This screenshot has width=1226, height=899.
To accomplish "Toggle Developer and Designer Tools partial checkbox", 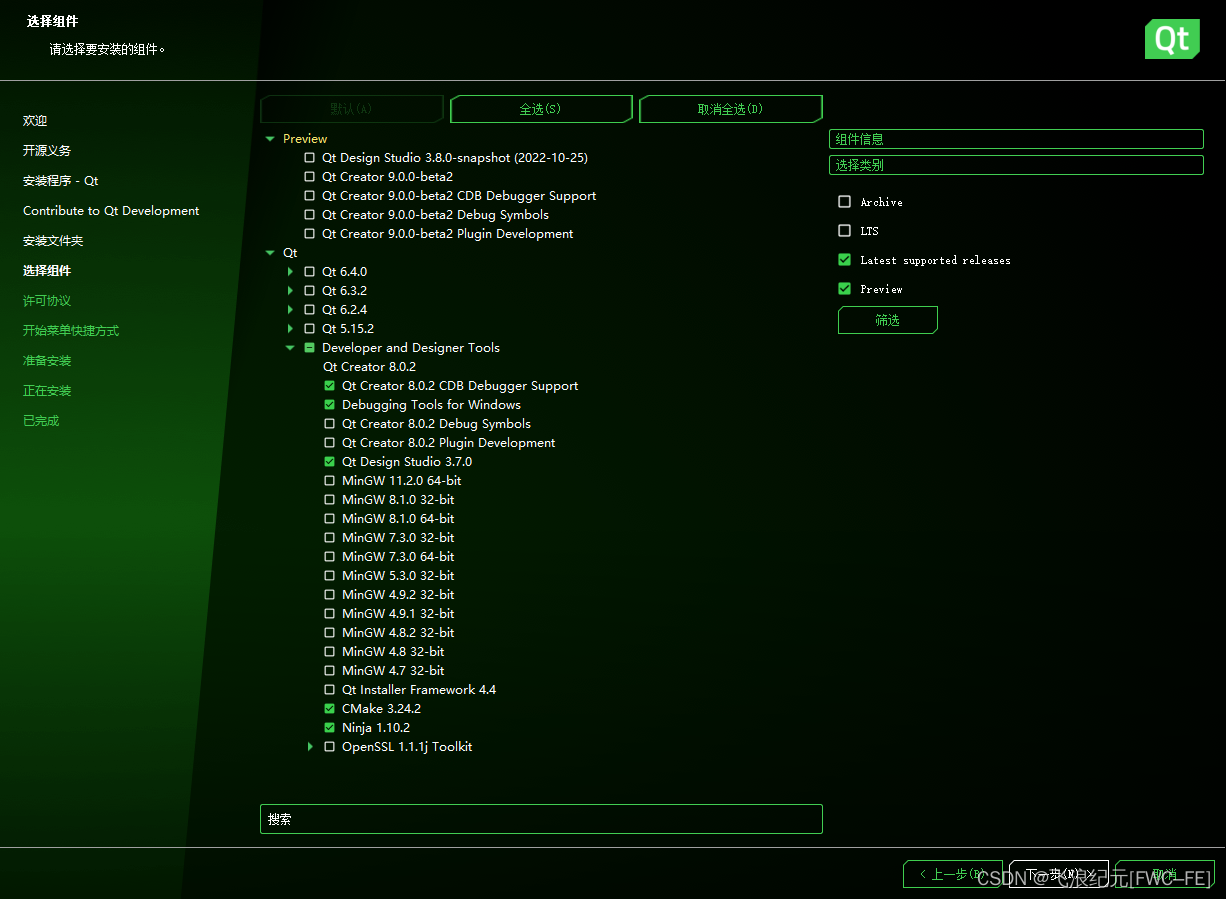I will 309,348.
